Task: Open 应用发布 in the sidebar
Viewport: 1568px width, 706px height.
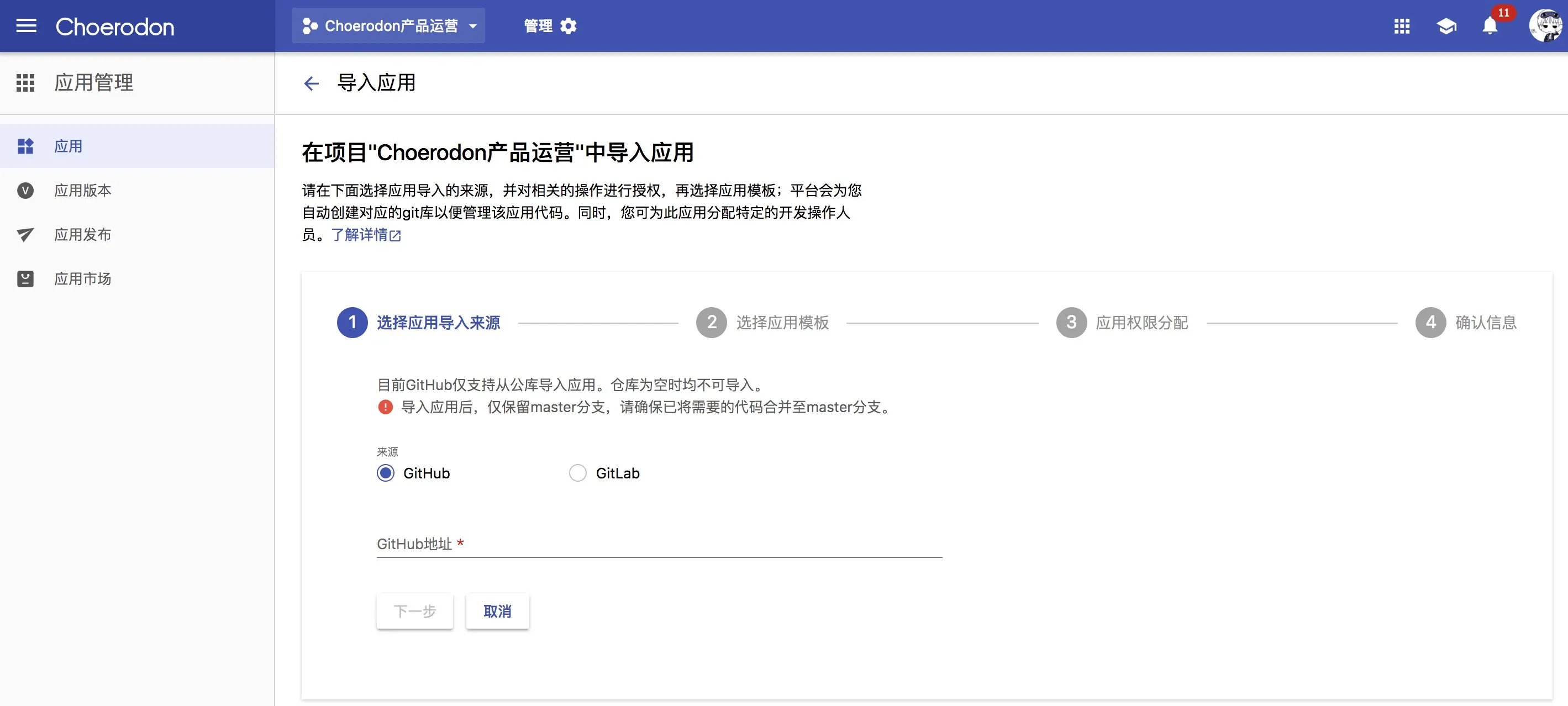Action: click(83, 235)
